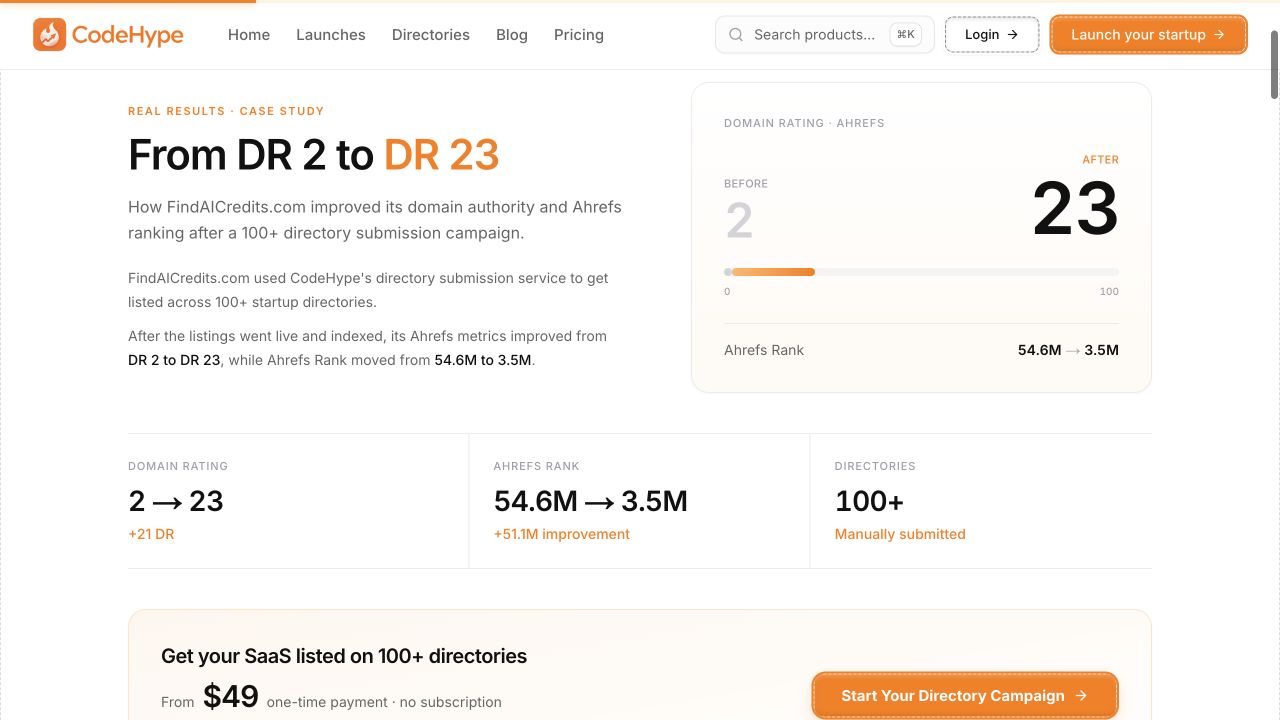This screenshot has width=1280, height=720.
Task: Open the Home nav item
Action: tap(249, 35)
